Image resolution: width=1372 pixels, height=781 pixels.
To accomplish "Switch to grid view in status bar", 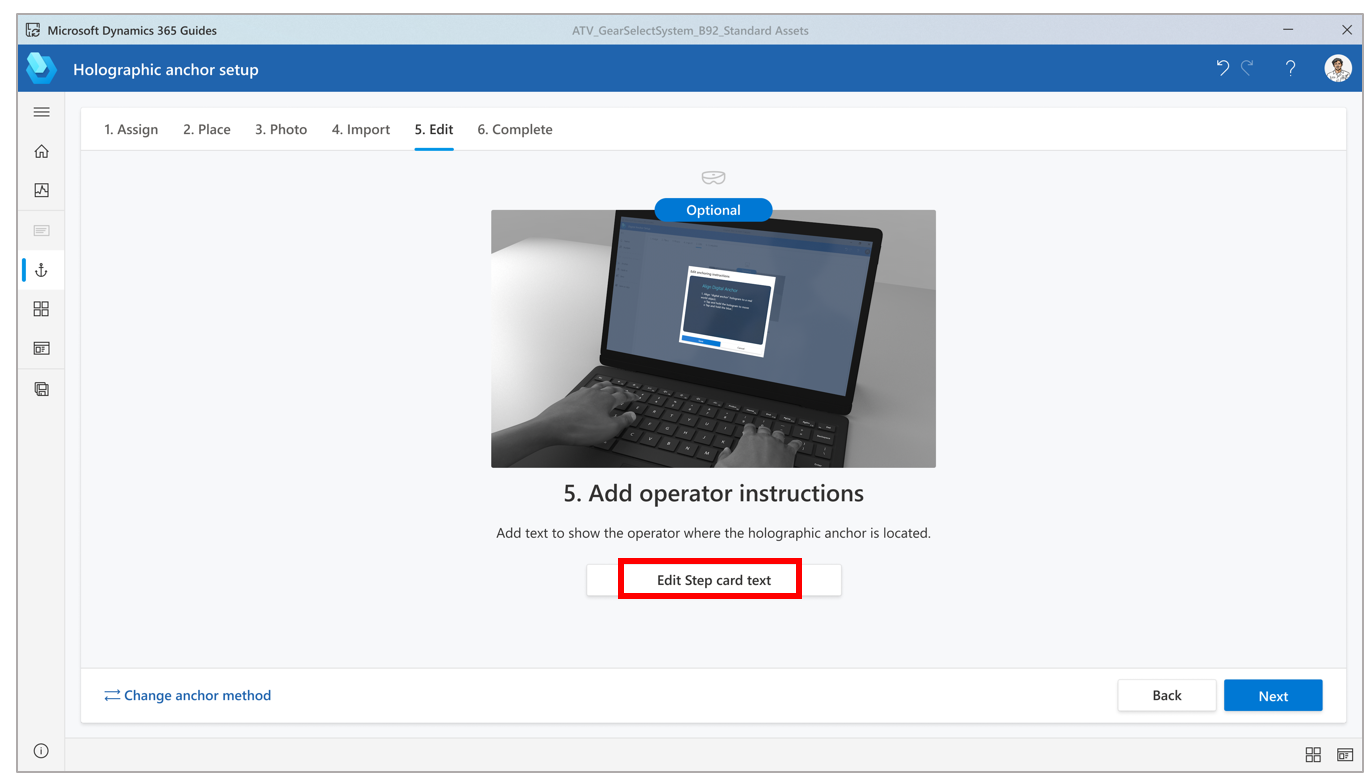I will [x=1313, y=755].
